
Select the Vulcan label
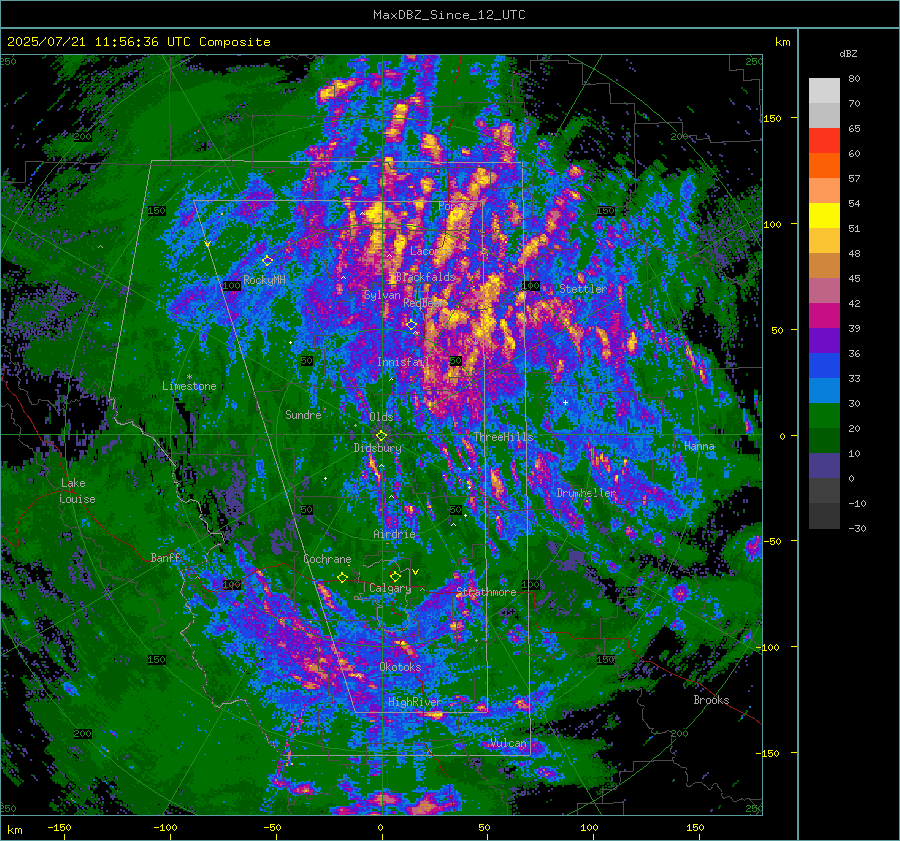pos(508,743)
